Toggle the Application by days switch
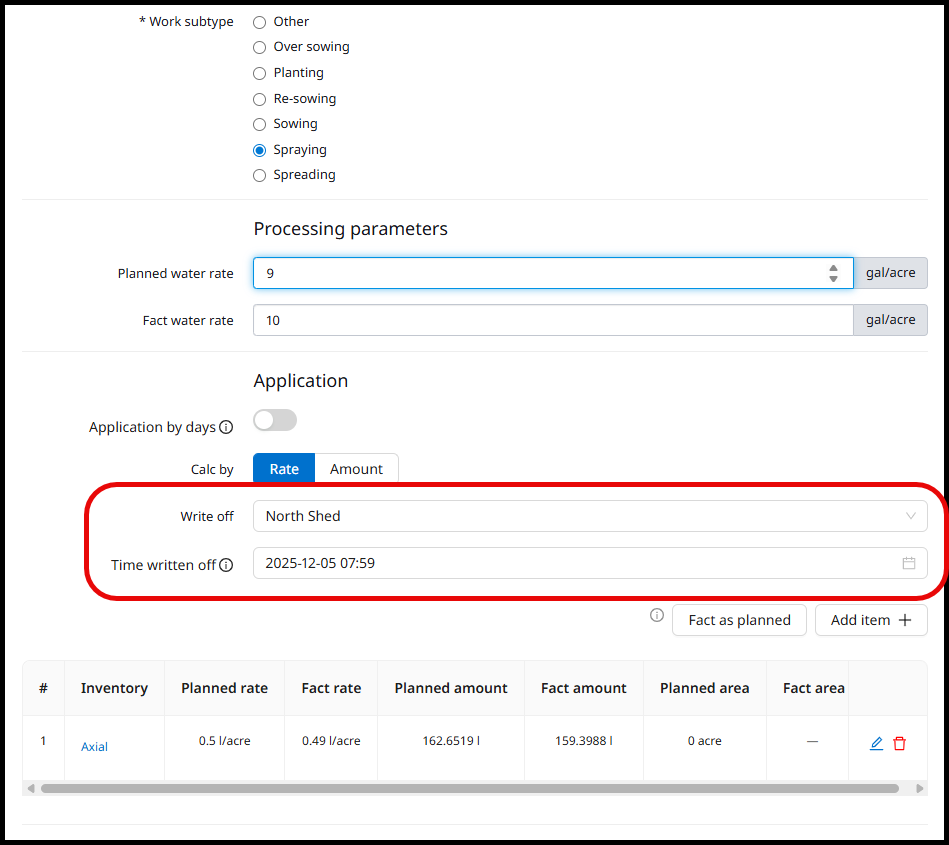This screenshot has height=845, width=949. (x=275, y=421)
